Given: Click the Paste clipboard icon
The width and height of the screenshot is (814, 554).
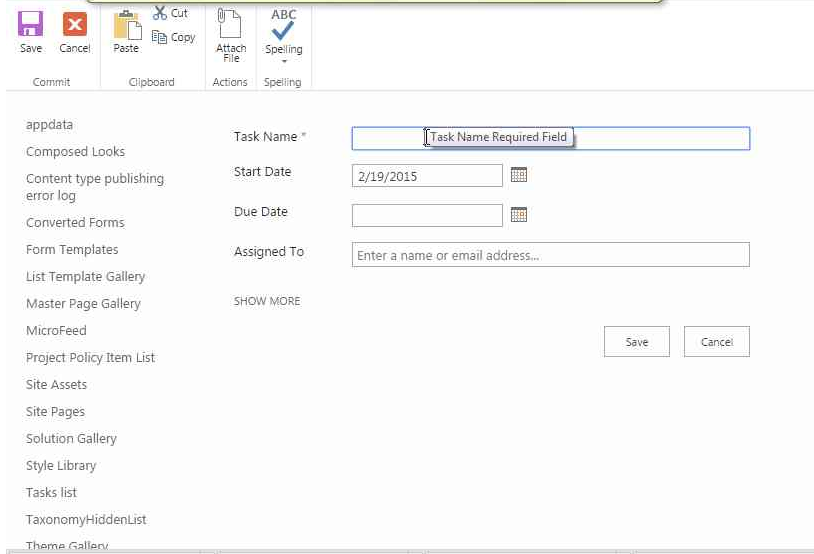Looking at the screenshot, I should pos(127,25).
